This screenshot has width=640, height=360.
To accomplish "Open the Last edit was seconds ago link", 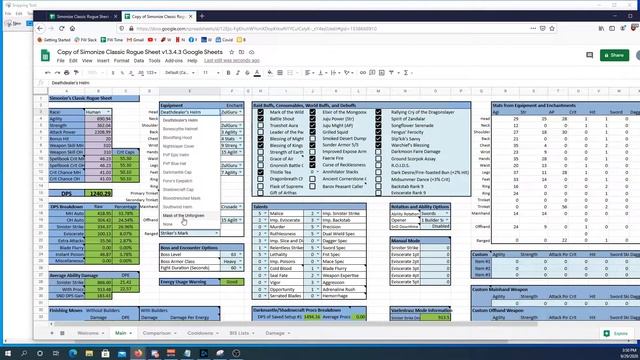I will pos(232,60).
